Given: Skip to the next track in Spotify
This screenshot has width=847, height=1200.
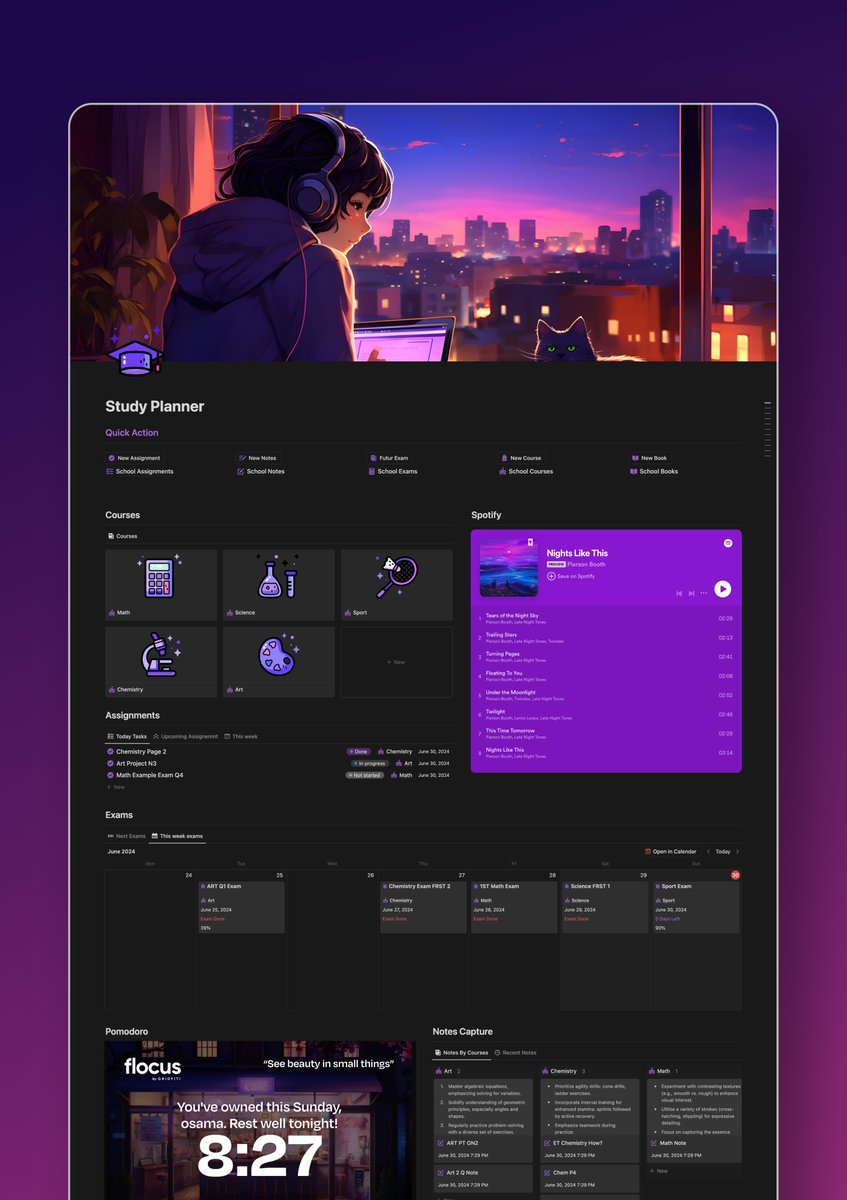Looking at the screenshot, I should point(691,593).
